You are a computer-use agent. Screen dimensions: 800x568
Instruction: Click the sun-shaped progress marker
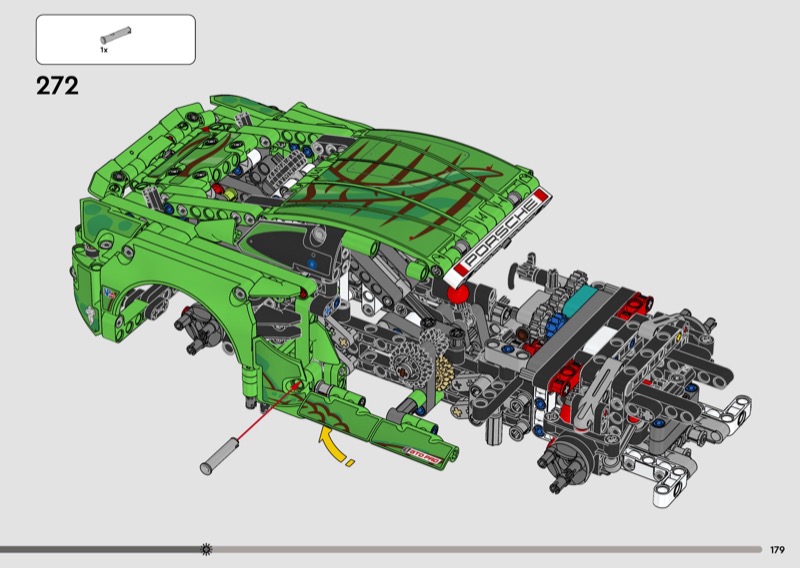(x=206, y=549)
